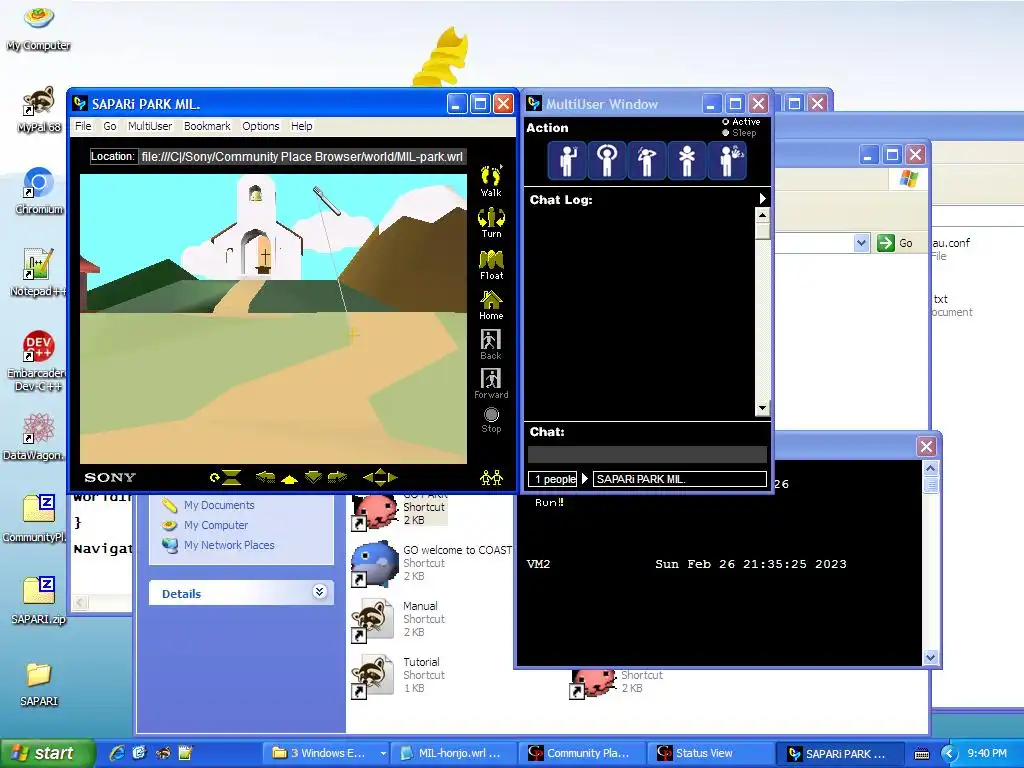Open the SAPARI folder on desktop

[x=38, y=684]
